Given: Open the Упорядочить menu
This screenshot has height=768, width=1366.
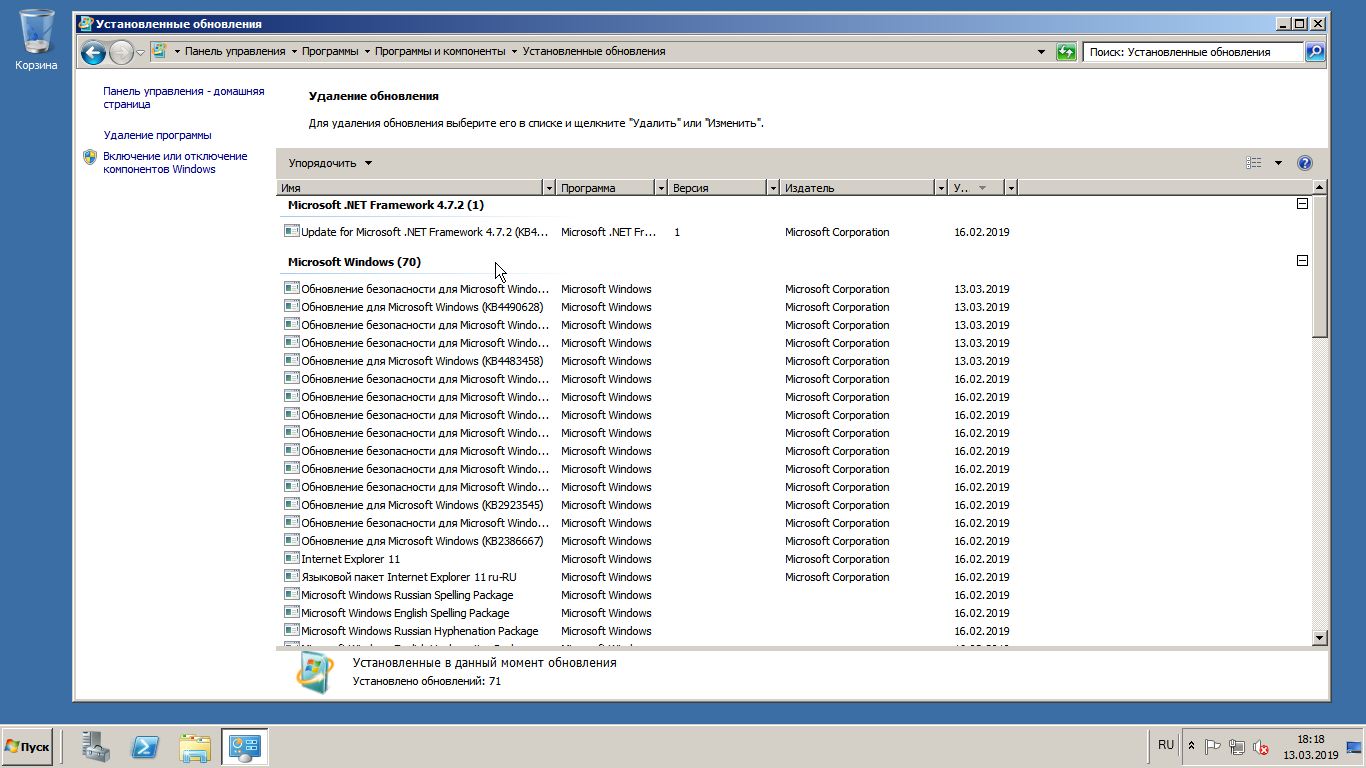Looking at the screenshot, I should coord(330,163).
